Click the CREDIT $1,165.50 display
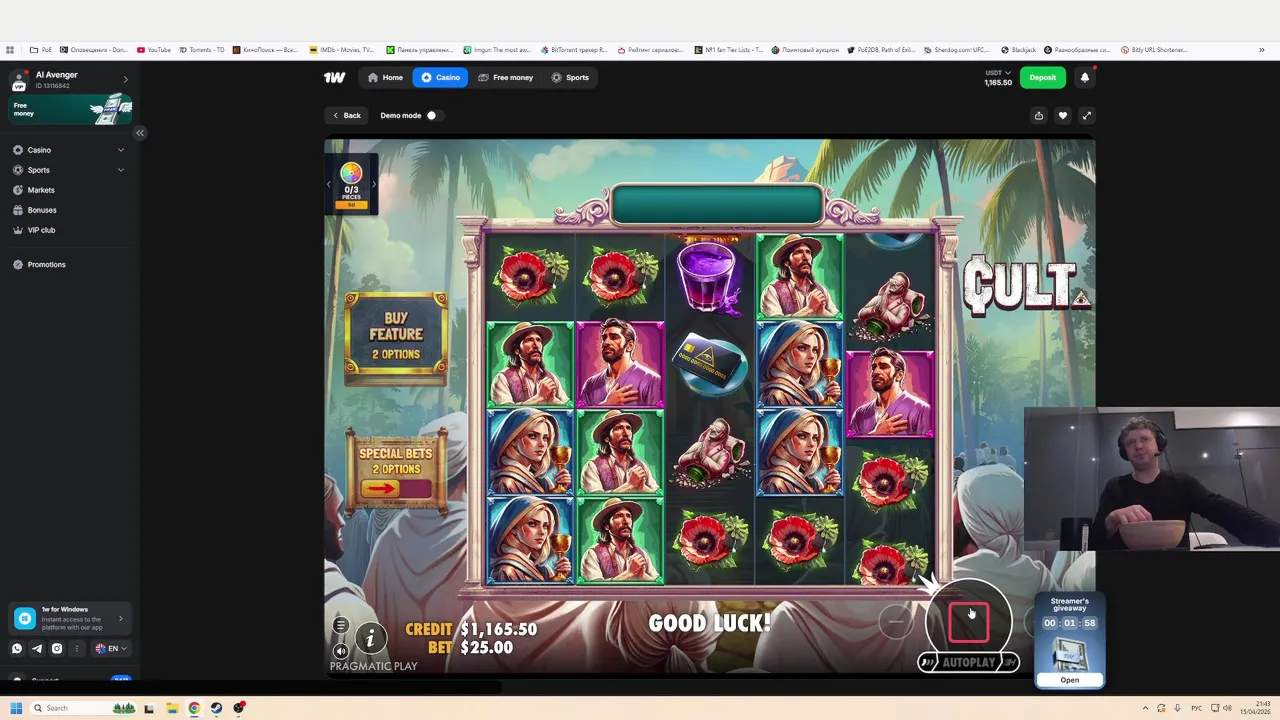The image size is (1280, 720). click(471, 629)
